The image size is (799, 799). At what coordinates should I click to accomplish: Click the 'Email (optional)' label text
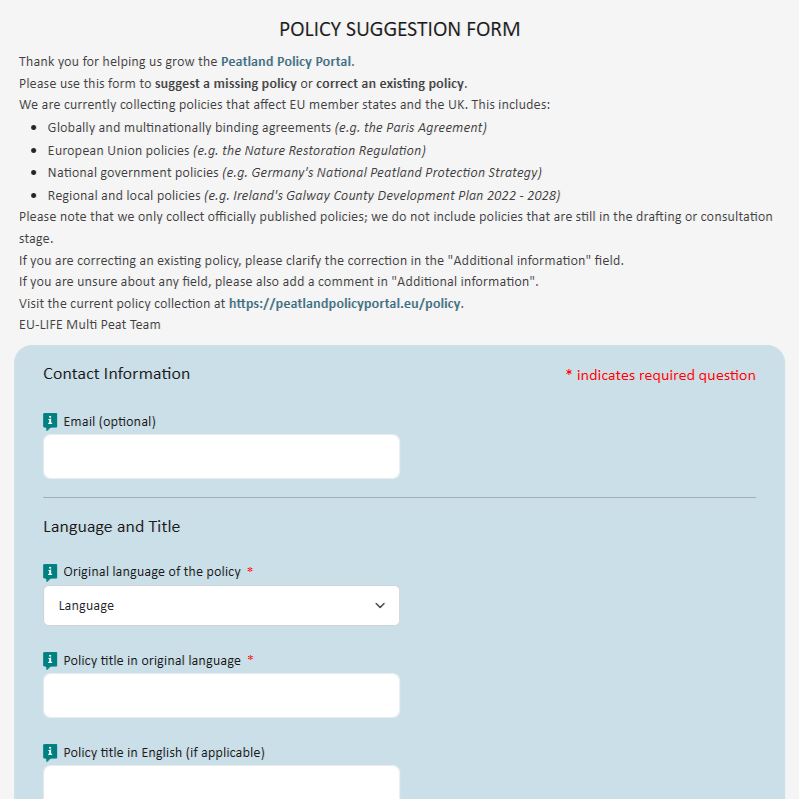click(x=109, y=422)
